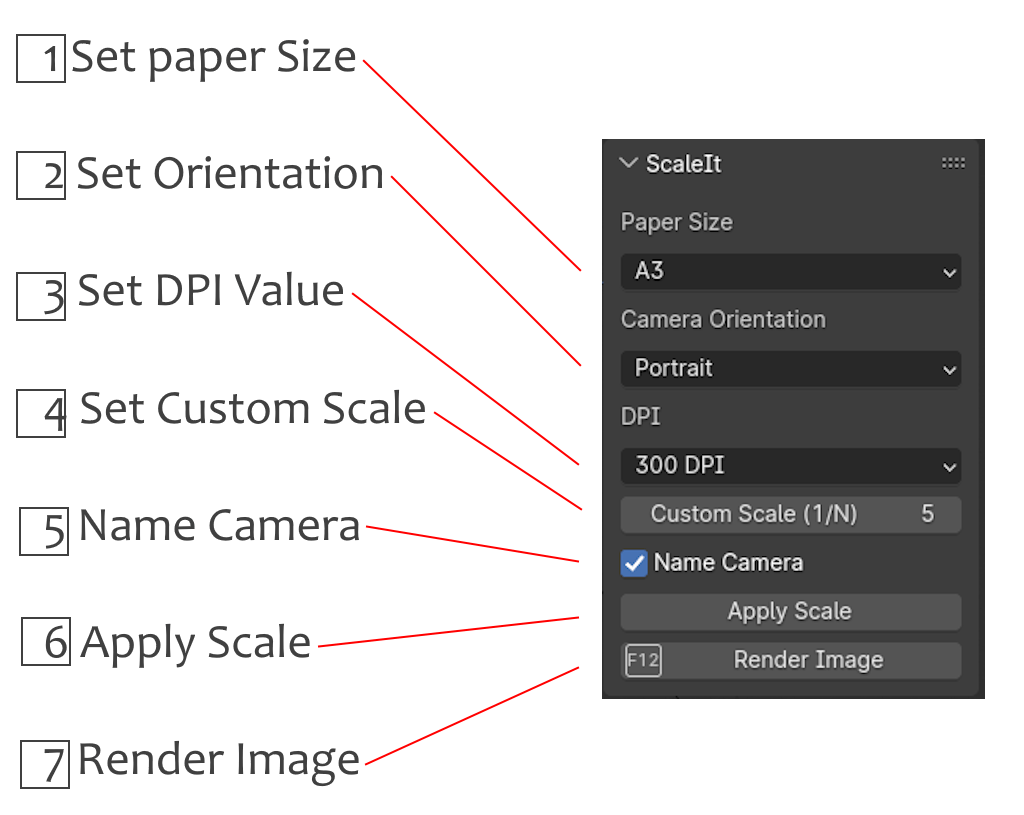Collapse the ScaleIt panel chevron
Viewport: 1024px width, 815px height.
(628, 163)
